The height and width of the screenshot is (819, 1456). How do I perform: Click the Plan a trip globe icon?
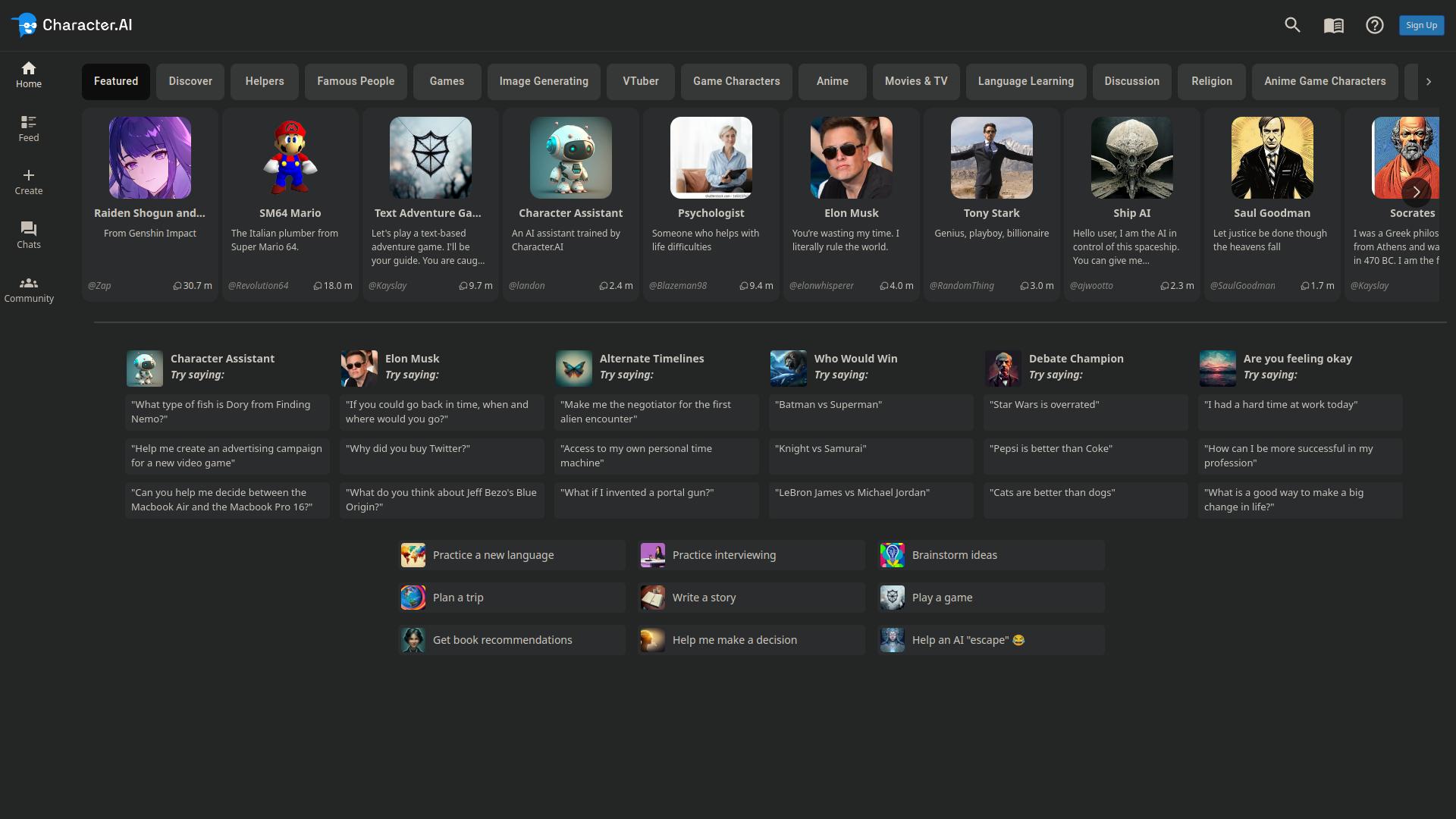tap(413, 598)
